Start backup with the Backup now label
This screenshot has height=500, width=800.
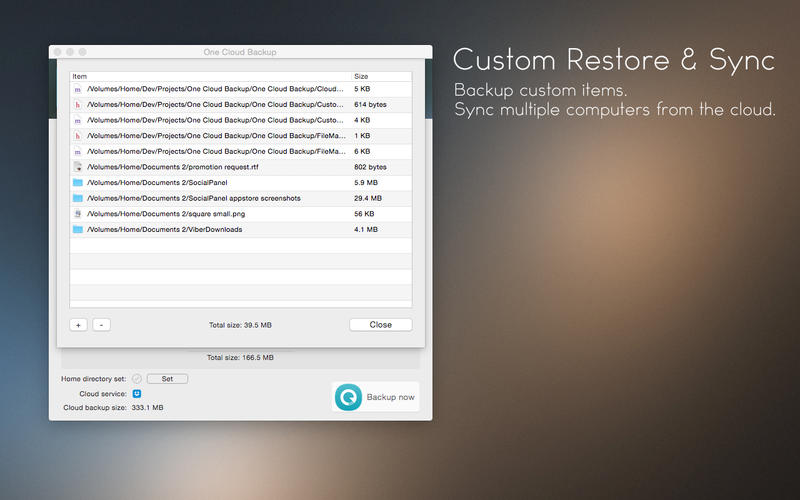[390, 397]
